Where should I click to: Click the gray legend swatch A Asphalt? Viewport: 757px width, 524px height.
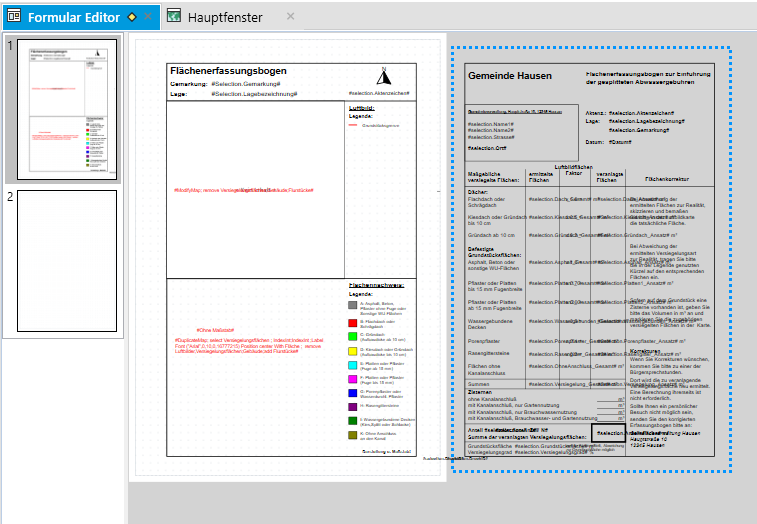pyautogui.click(x=352, y=305)
